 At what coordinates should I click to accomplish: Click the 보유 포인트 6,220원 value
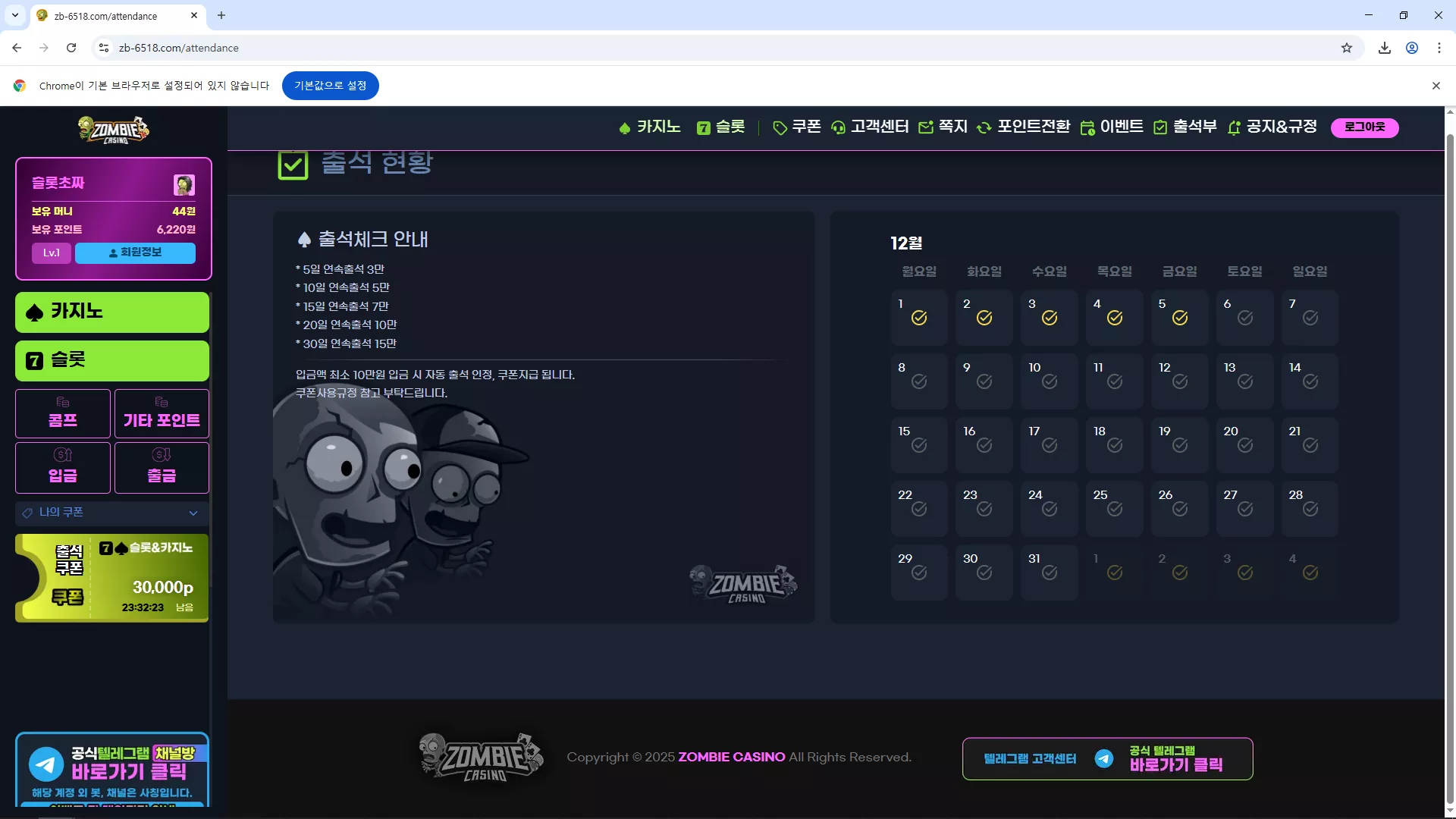[x=176, y=229]
